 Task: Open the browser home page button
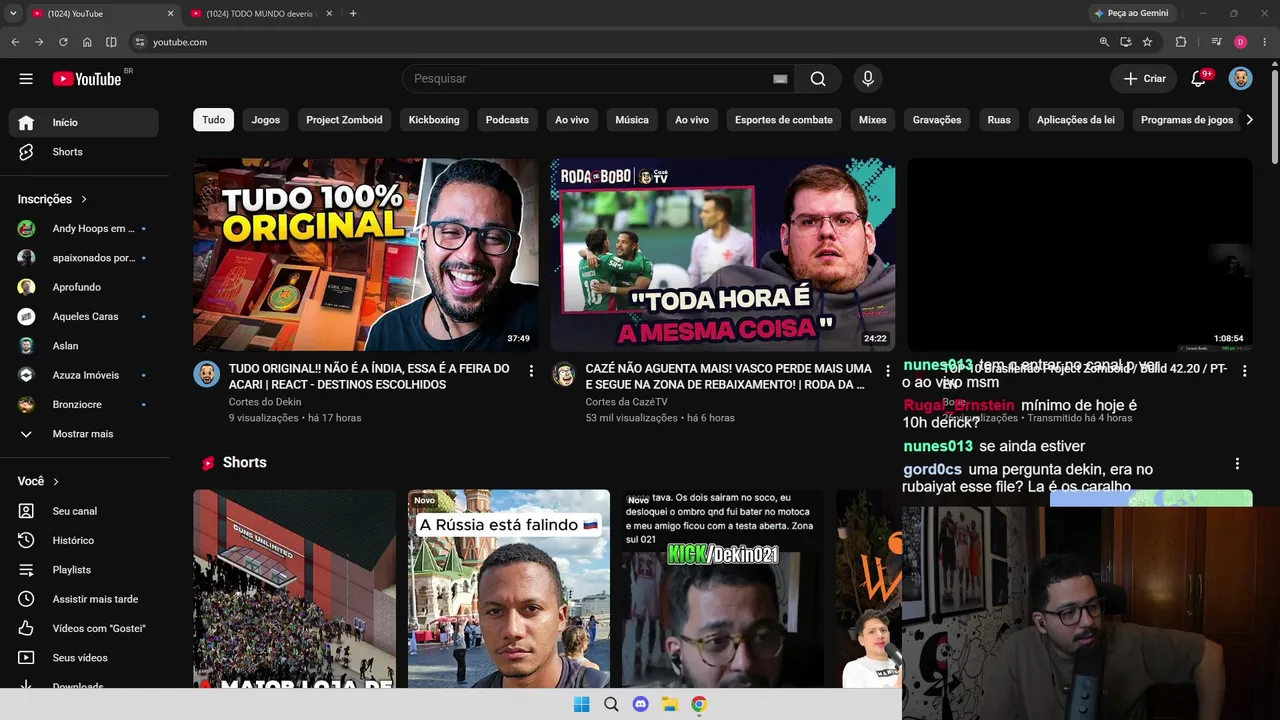pyautogui.click(x=87, y=42)
